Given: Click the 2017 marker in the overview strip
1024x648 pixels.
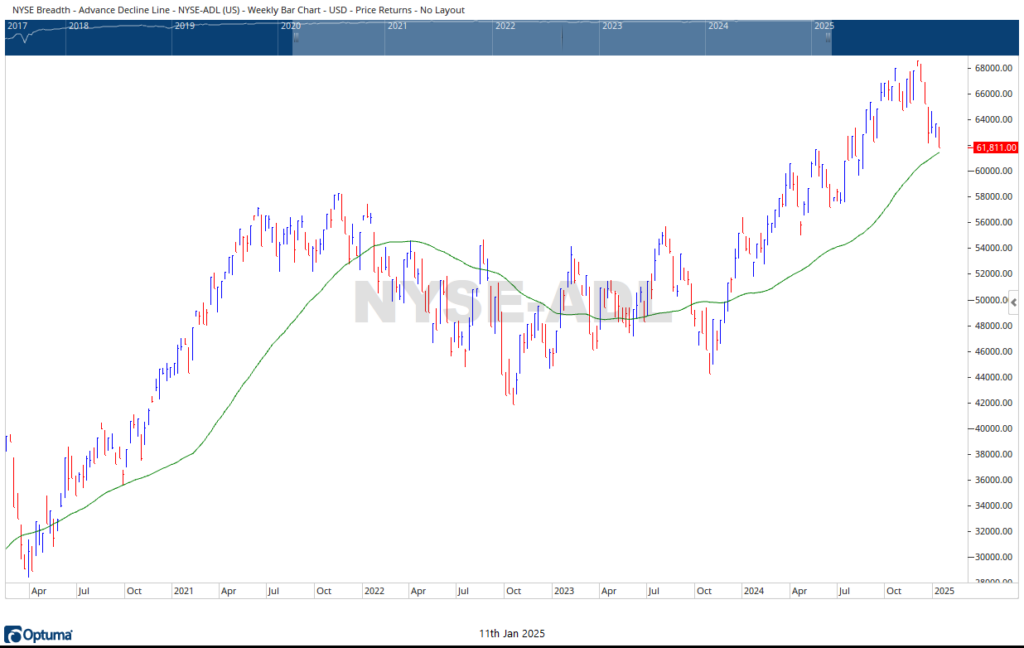Looking at the screenshot, I should point(17,25).
